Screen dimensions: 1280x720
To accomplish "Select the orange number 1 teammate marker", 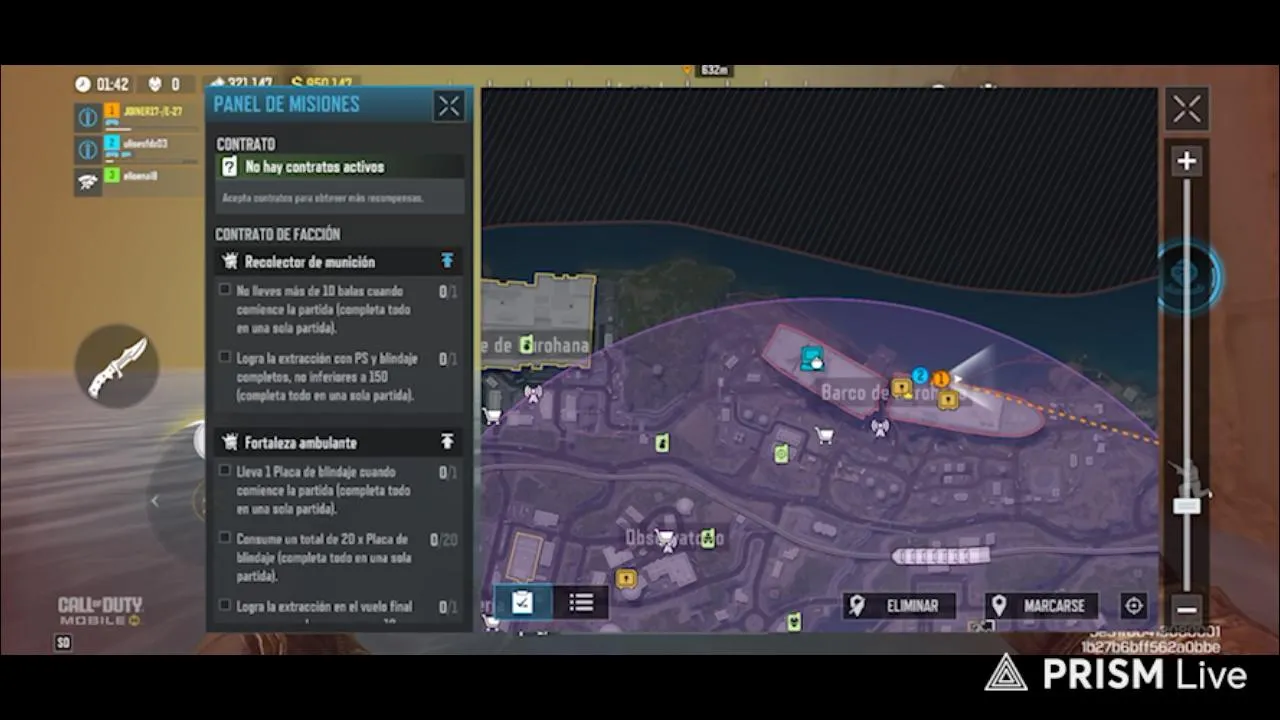I will pos(940,379).
